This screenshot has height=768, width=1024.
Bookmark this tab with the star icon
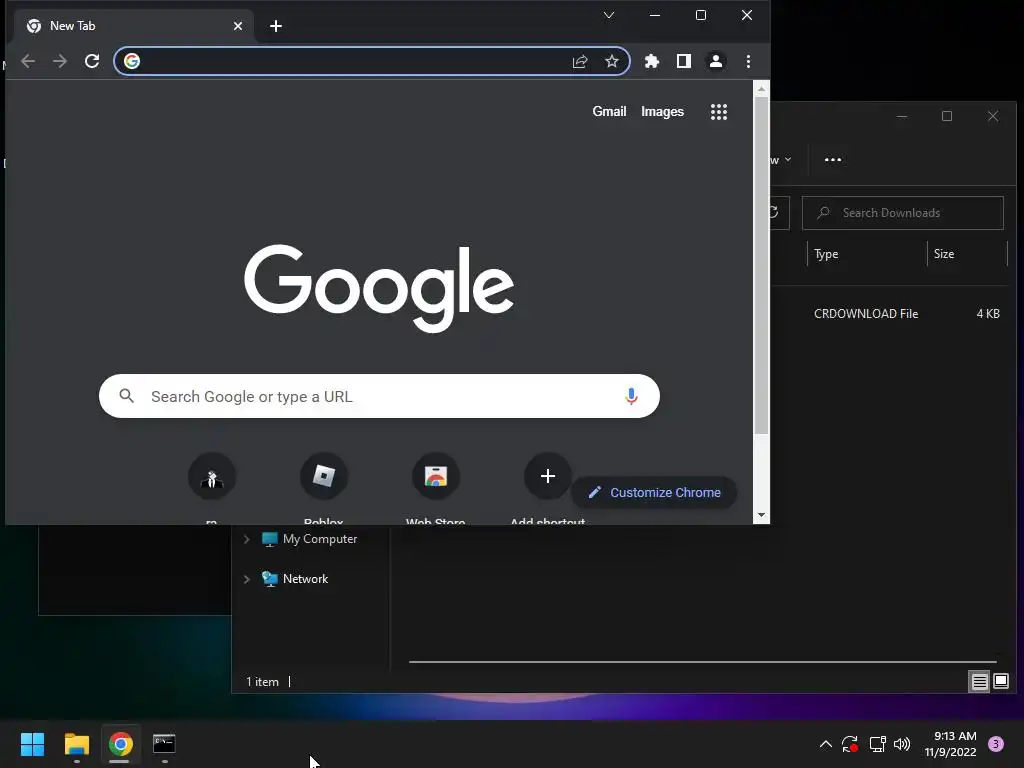[x=611, y=61]
